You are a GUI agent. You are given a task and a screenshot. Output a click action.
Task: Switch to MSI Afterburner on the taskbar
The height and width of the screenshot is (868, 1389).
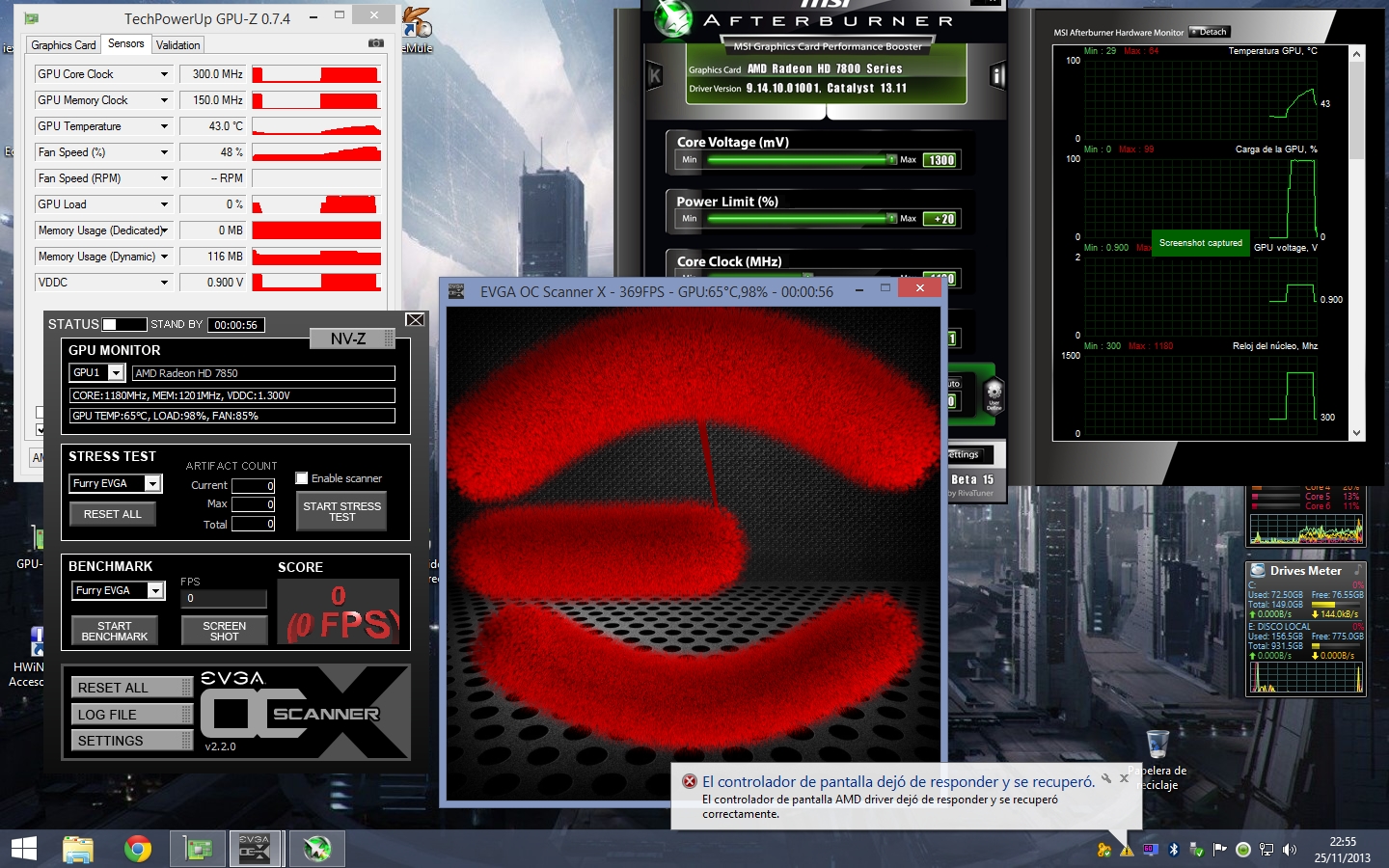point(317,849)
